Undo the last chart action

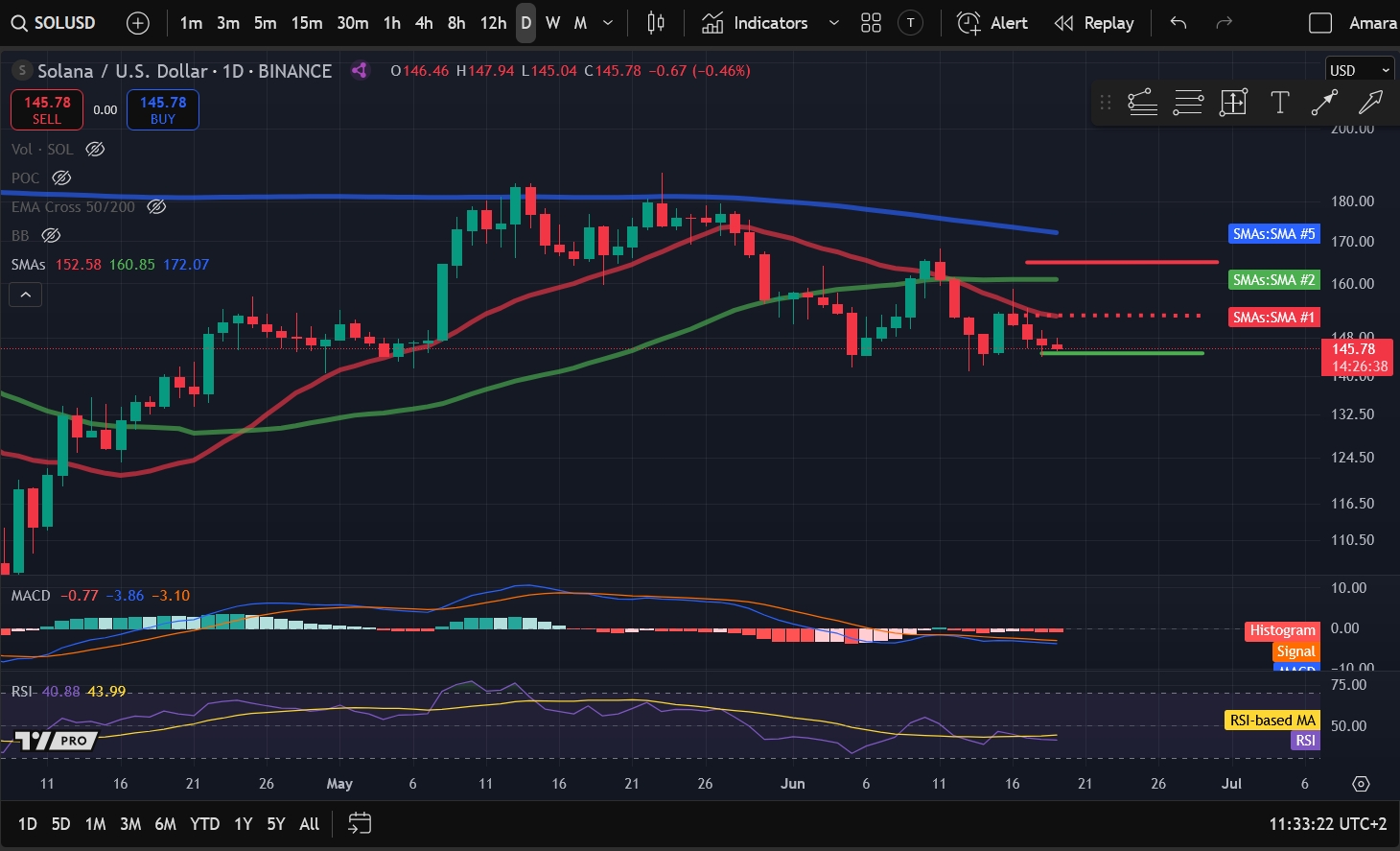point(1178,23)
